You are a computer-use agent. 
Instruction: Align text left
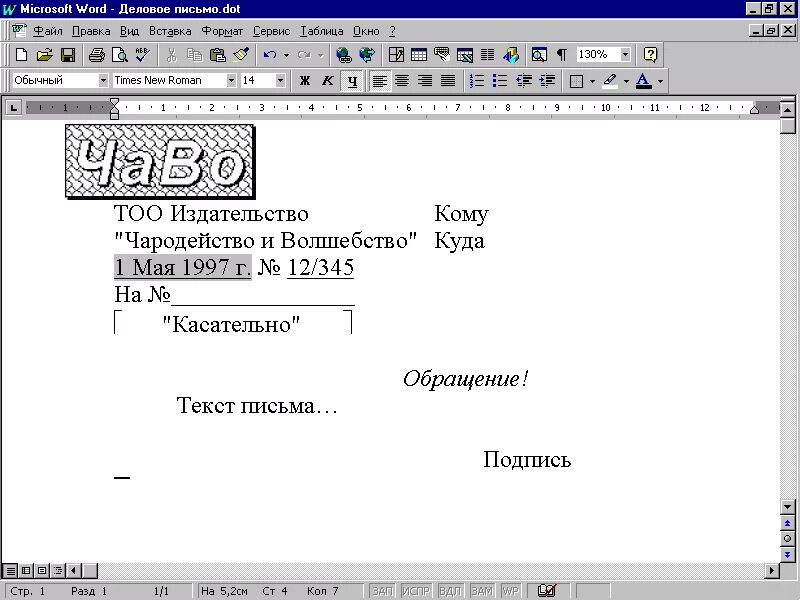click(379, 81)
